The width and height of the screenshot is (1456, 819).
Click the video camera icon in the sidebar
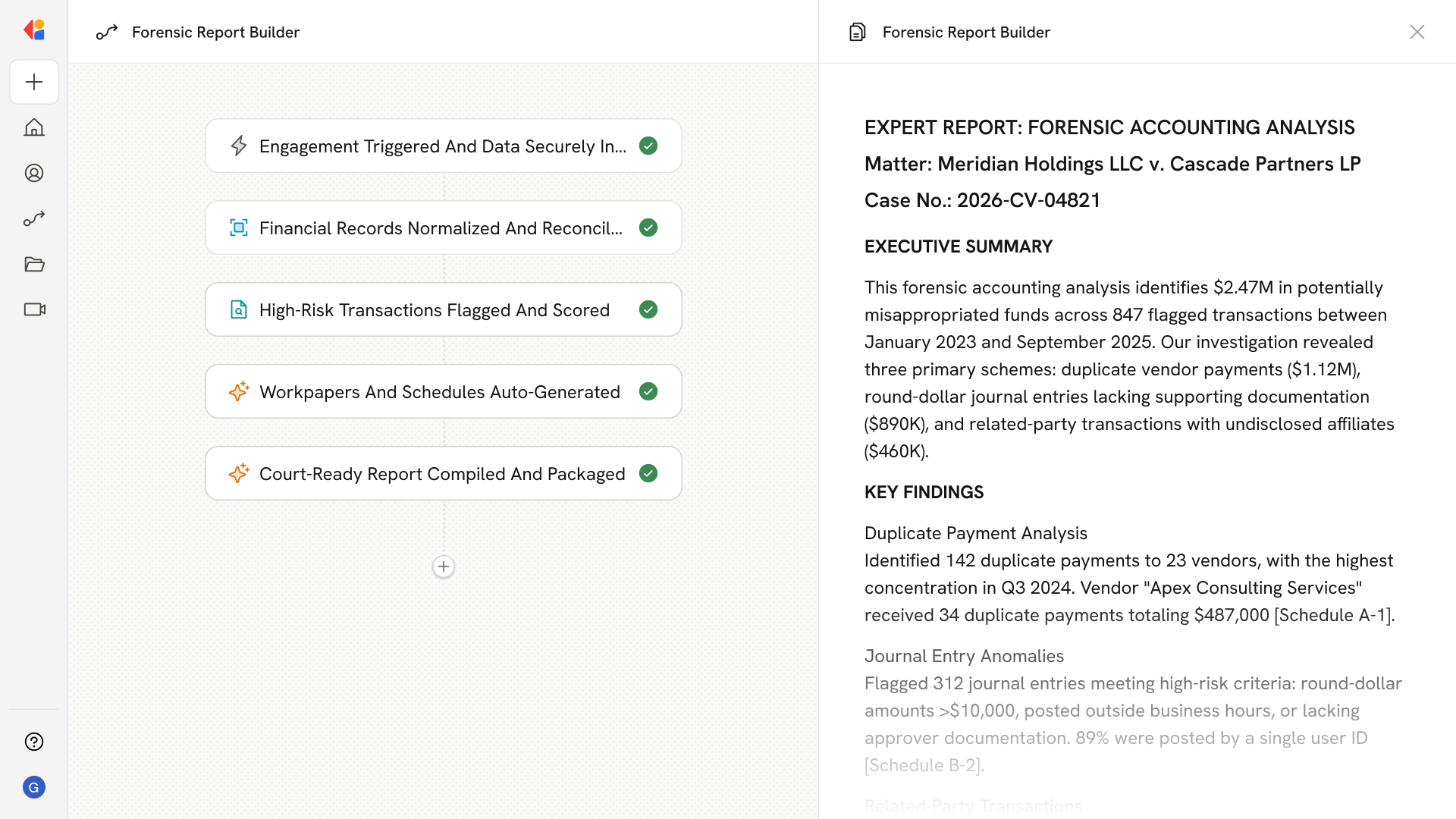[x=34, y=309]
